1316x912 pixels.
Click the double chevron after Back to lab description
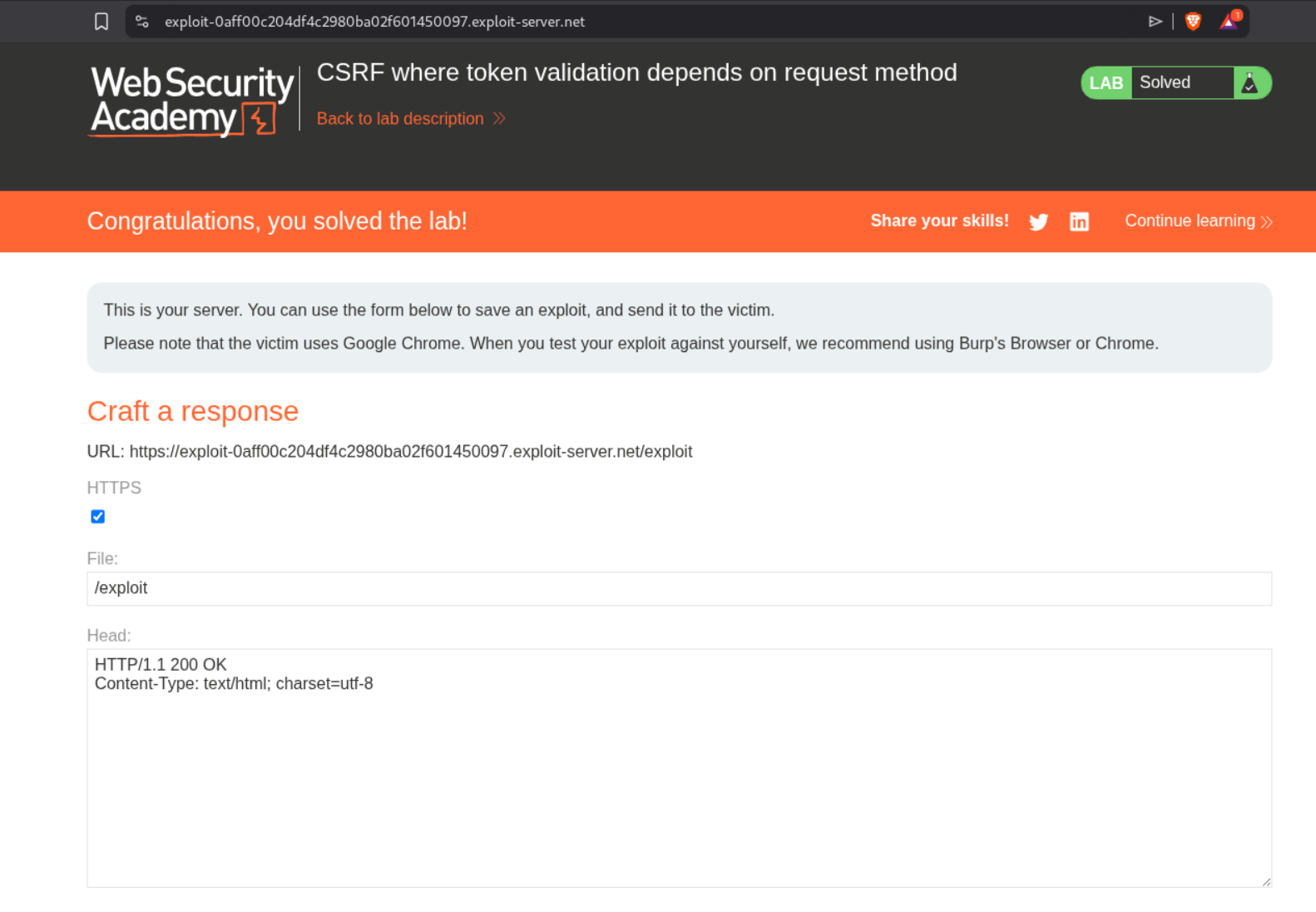[499, 118]
